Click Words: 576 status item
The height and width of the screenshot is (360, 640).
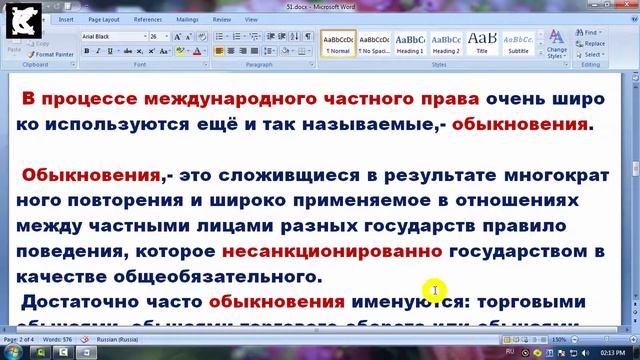[57, 340]
